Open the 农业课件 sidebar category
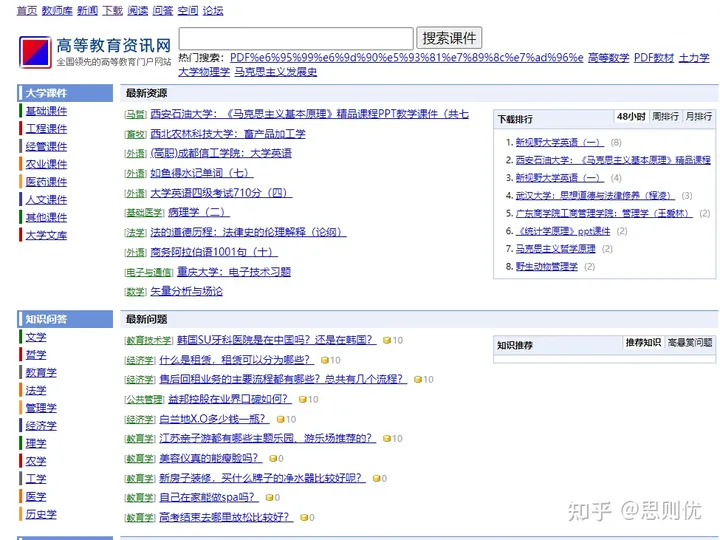 (x=46, y=164)
